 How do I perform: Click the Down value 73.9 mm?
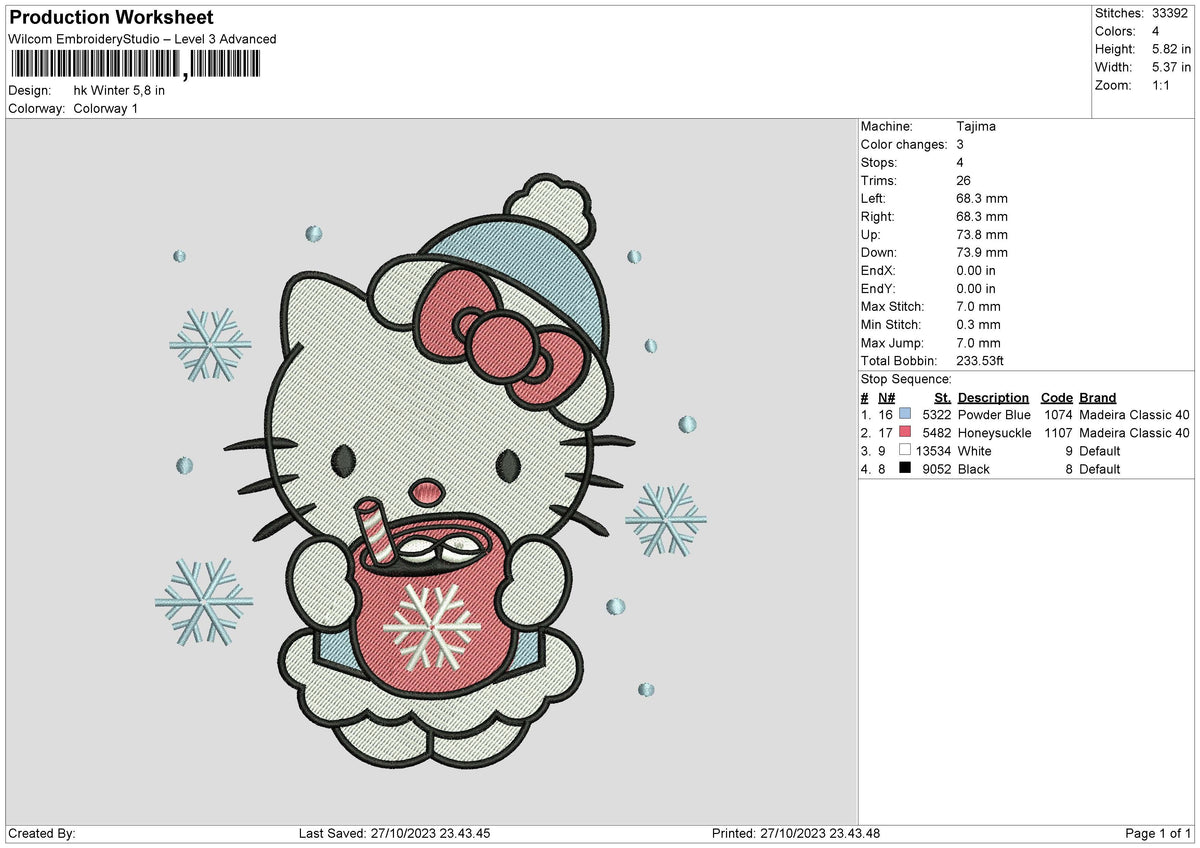pos(982,252)
